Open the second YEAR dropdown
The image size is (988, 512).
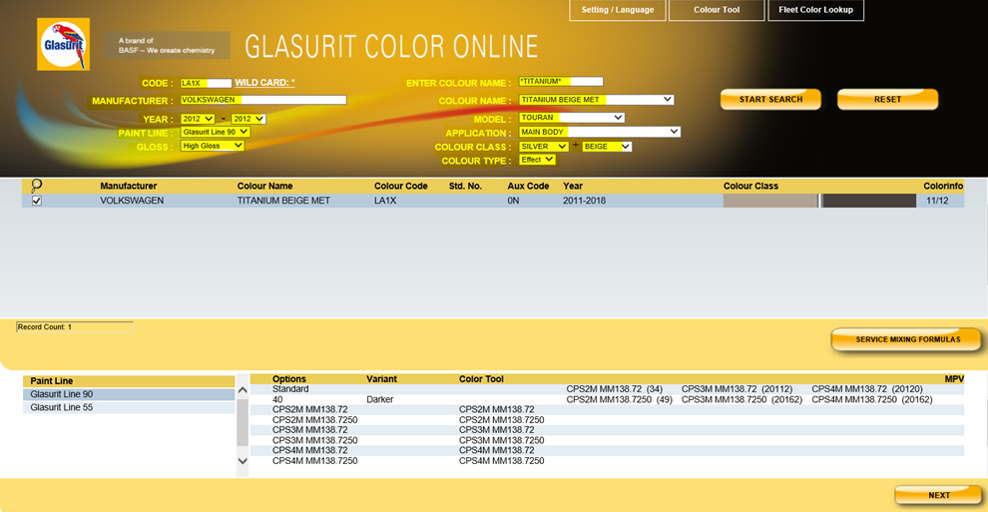pos(248,119)
